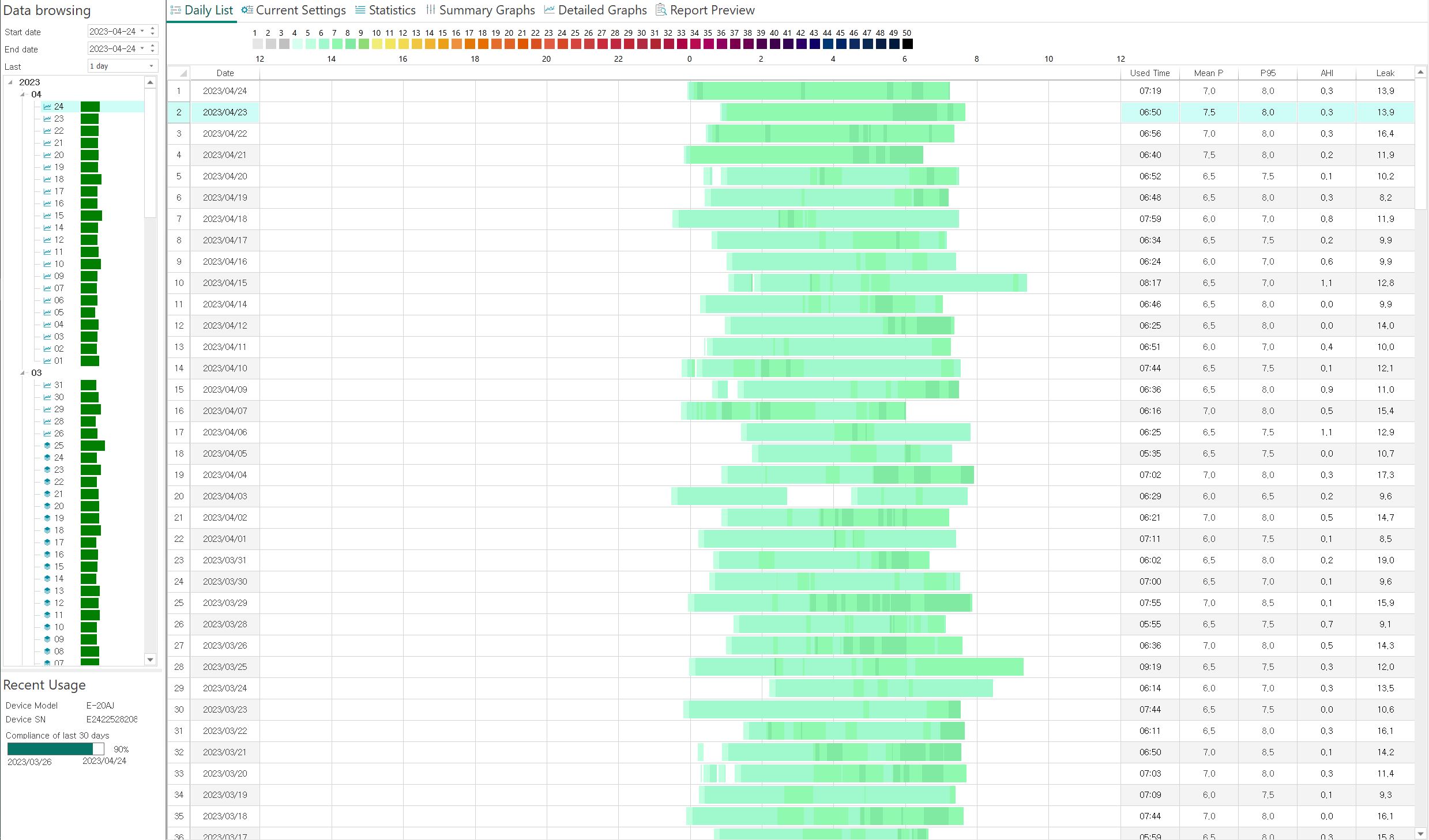Collapse the 03 month tree node
Screen dimensions: 1429x840
[22, 373]
